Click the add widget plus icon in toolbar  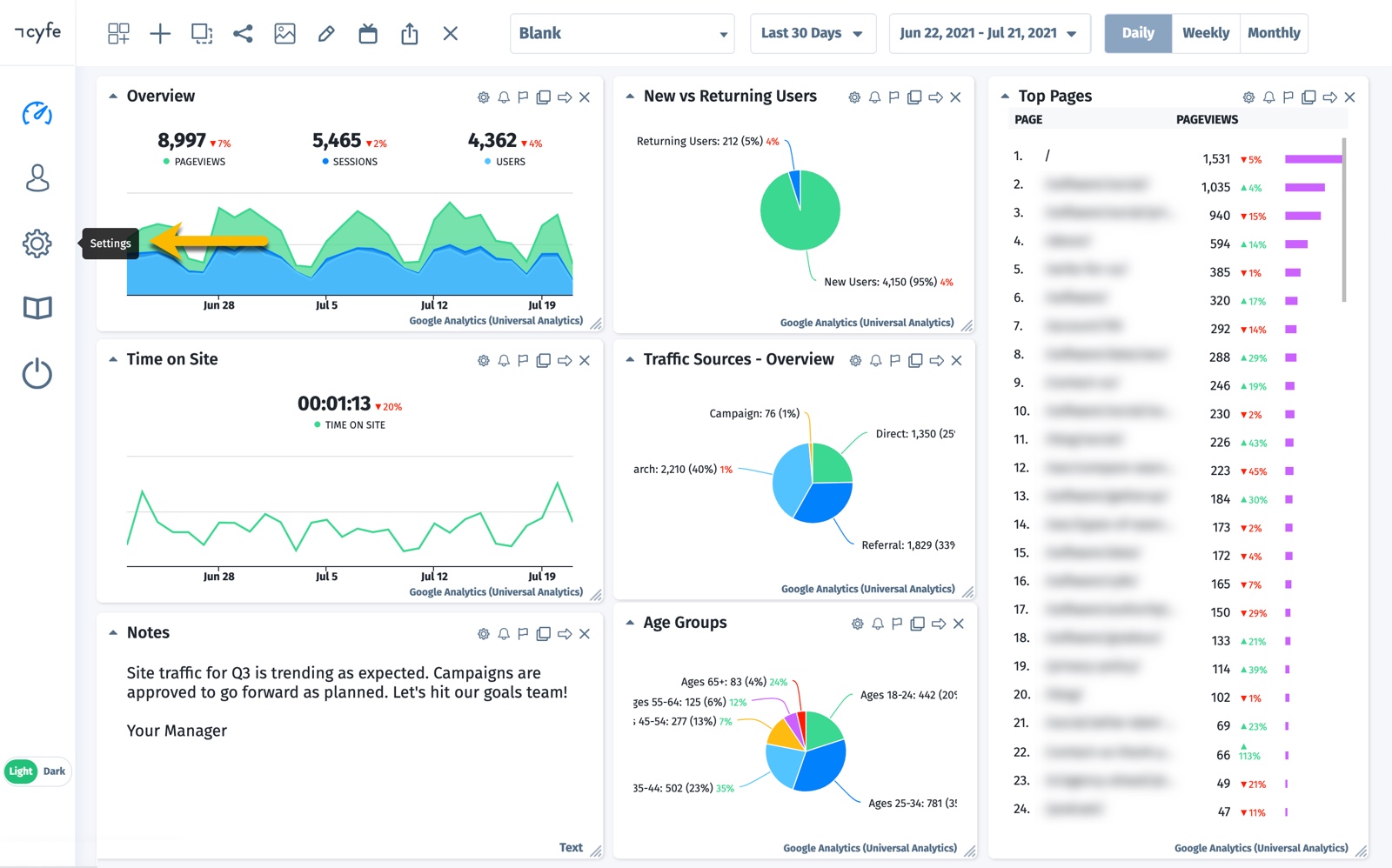click(160, 34)
